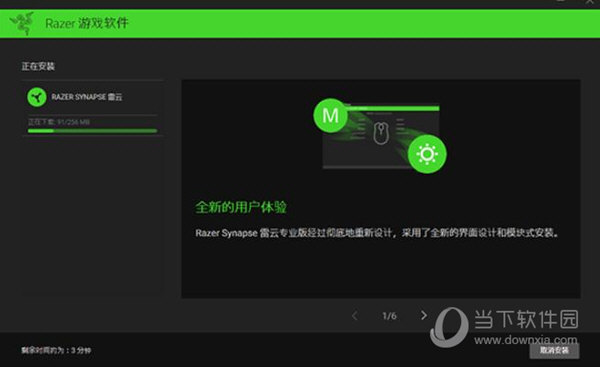Click the green M macro icon
The image size is (600, 367).
coord(331,115)
